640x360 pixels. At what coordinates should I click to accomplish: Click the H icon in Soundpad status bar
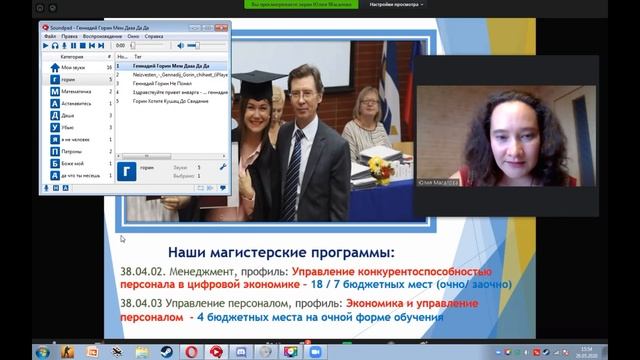tap(56, 188)
